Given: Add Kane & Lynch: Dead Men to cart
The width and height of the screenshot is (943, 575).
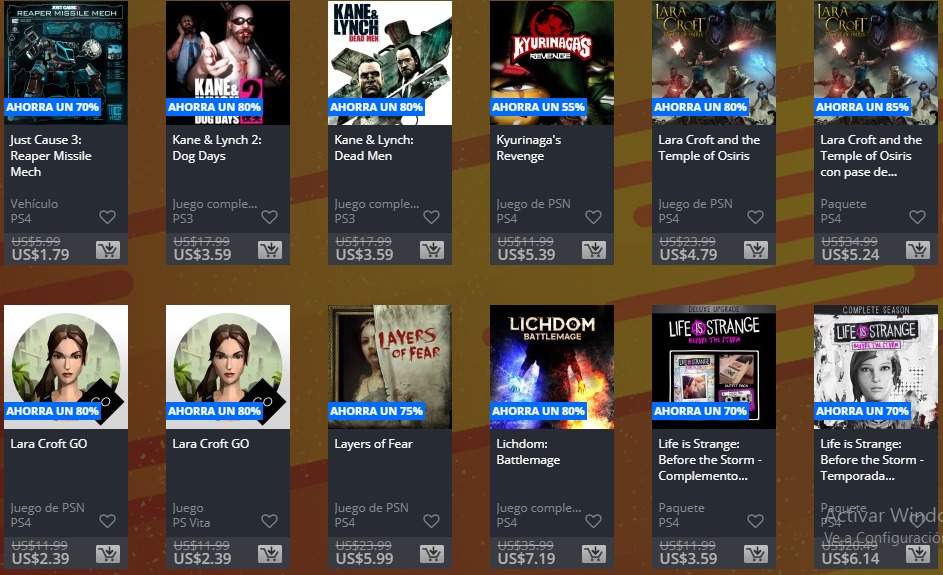Looking at the screenshot, I should pos(432,250).
